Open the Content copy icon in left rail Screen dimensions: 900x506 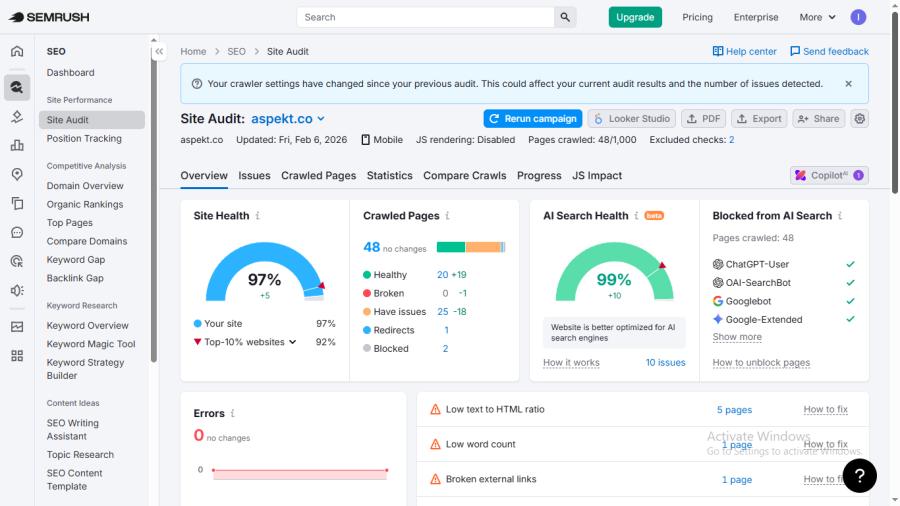(17, 203)
